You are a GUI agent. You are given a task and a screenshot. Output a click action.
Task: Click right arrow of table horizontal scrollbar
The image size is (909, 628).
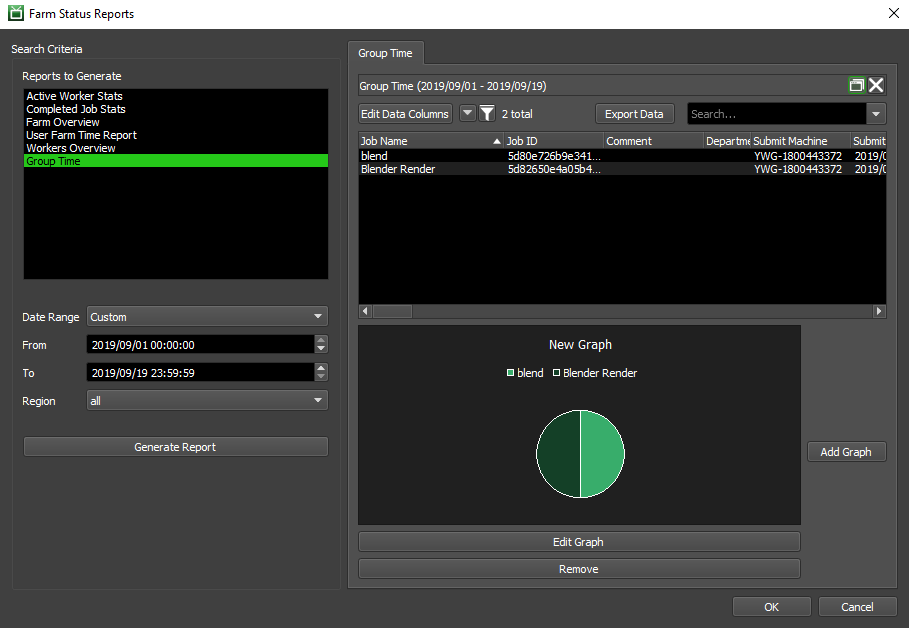(x=879, y=311)
